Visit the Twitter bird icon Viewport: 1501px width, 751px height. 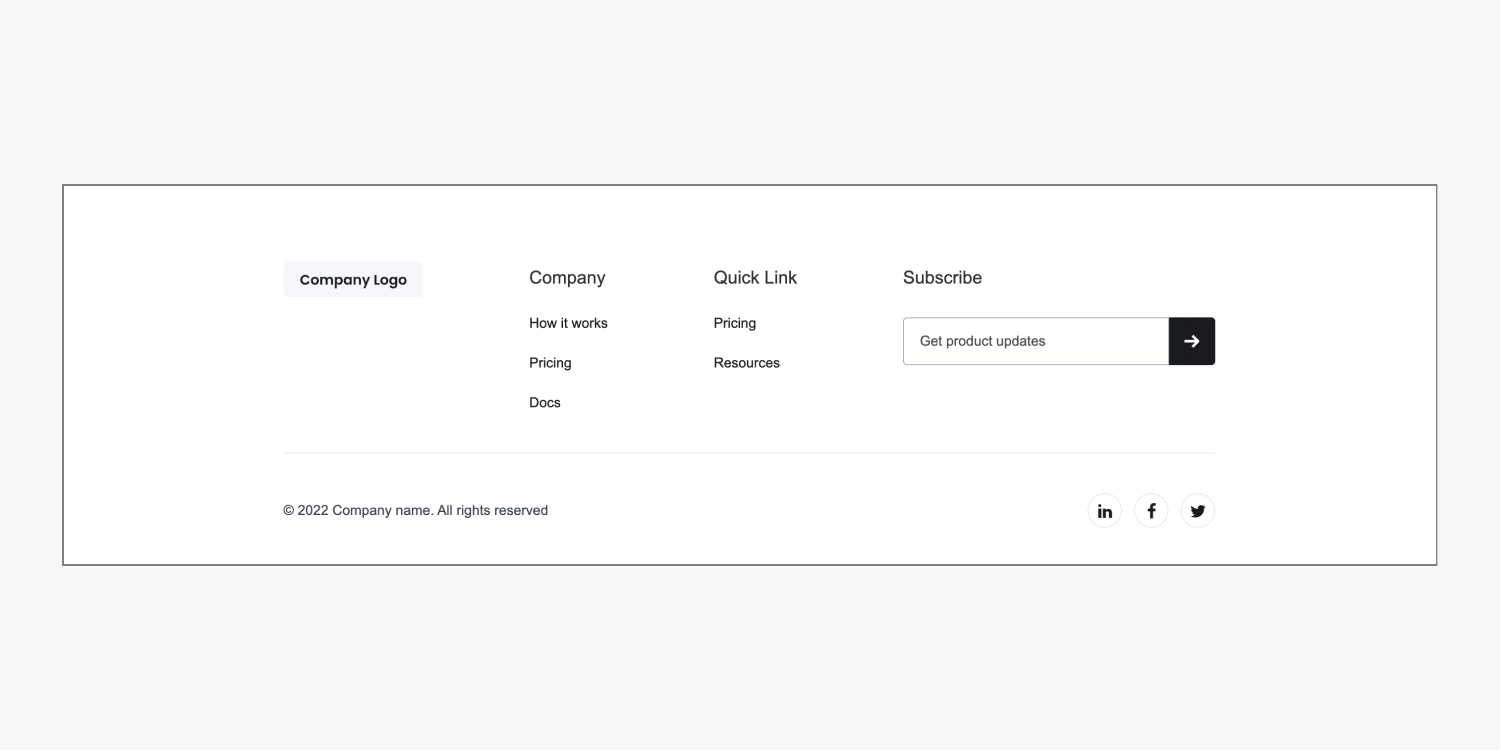point(1198,511)
